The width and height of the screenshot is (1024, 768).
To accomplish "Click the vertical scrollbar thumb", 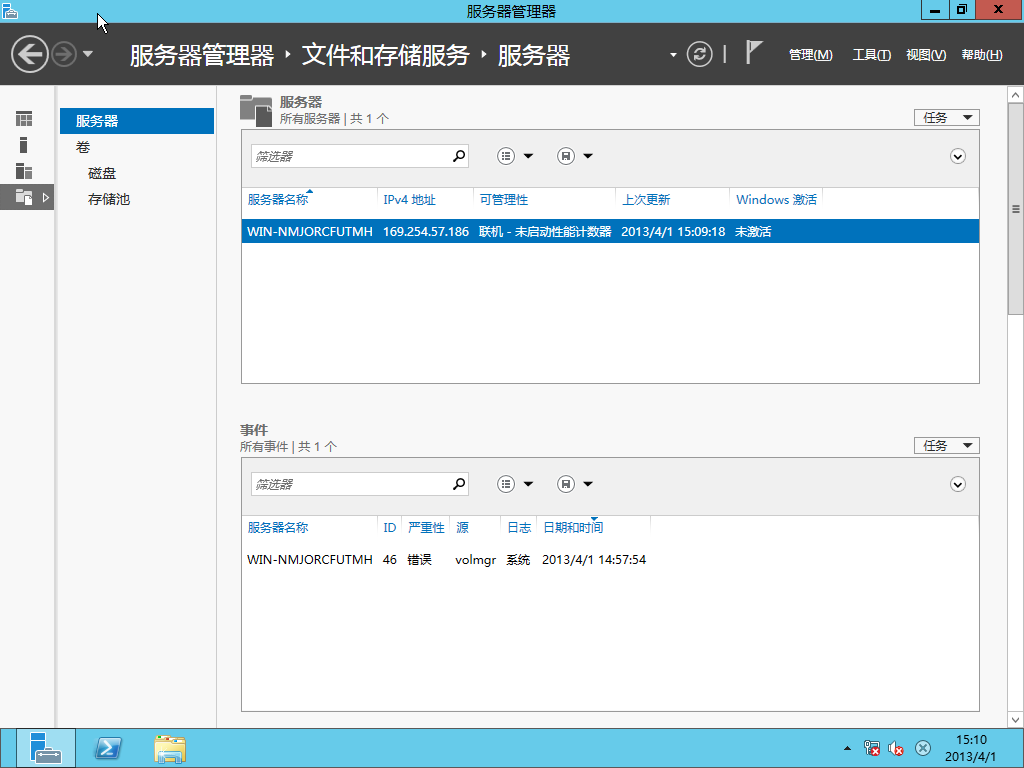I will [1016, 209].
